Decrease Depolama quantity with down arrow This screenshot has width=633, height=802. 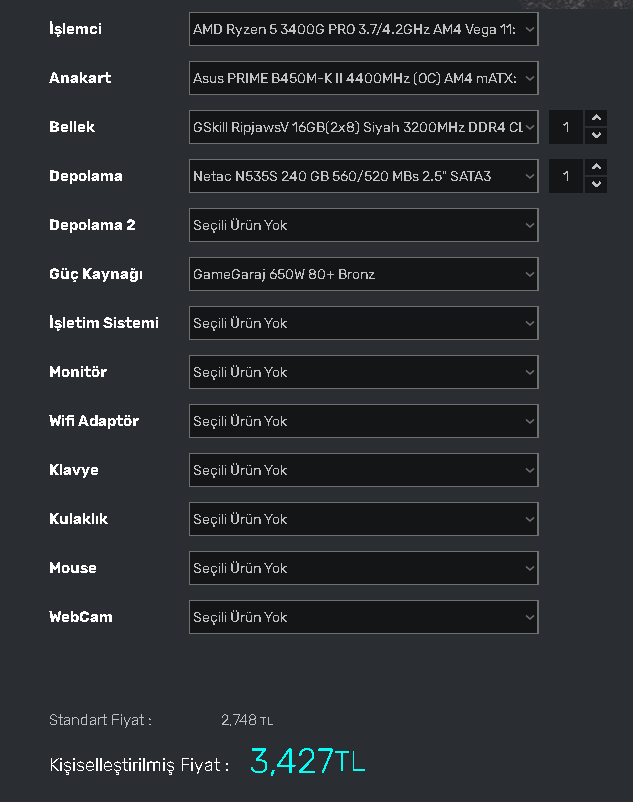tap(597, 184)
